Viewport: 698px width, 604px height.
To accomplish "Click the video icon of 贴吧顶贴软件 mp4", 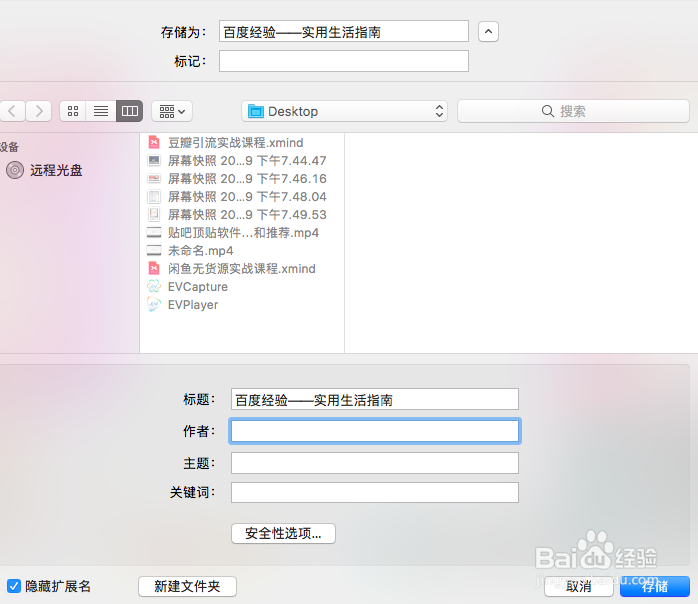I will (154, 232).
